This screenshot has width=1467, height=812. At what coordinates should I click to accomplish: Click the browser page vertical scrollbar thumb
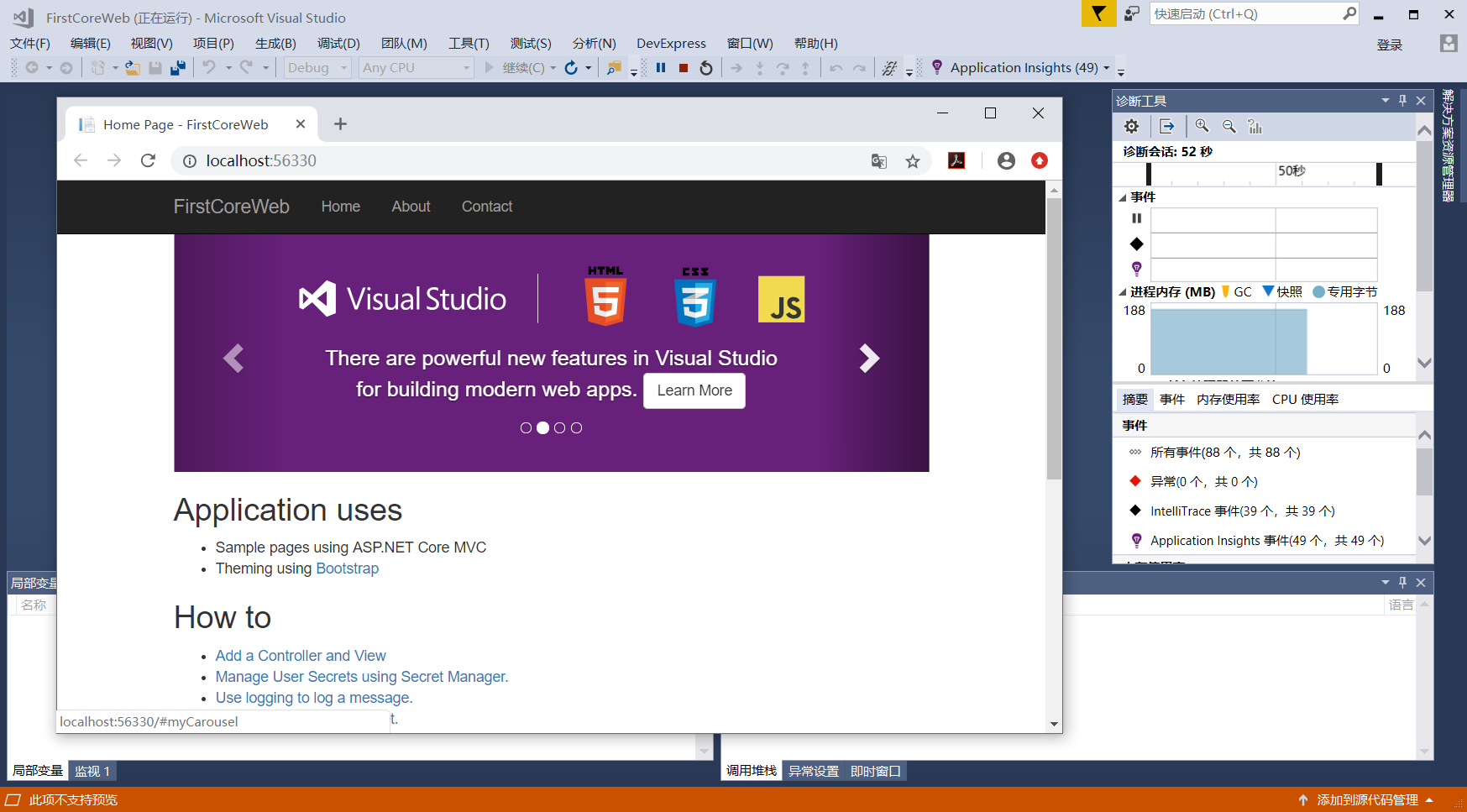[1054, 339]
